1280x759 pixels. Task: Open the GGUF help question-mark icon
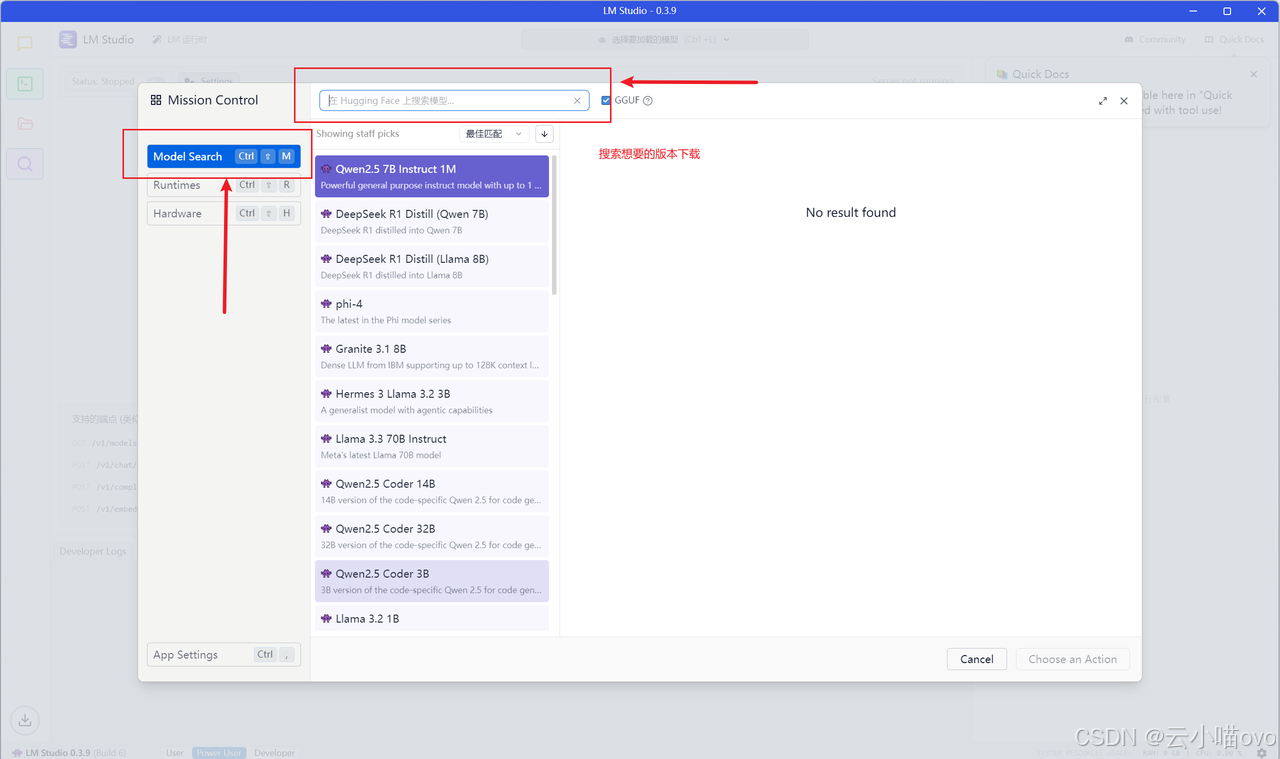tap(648, 100)
